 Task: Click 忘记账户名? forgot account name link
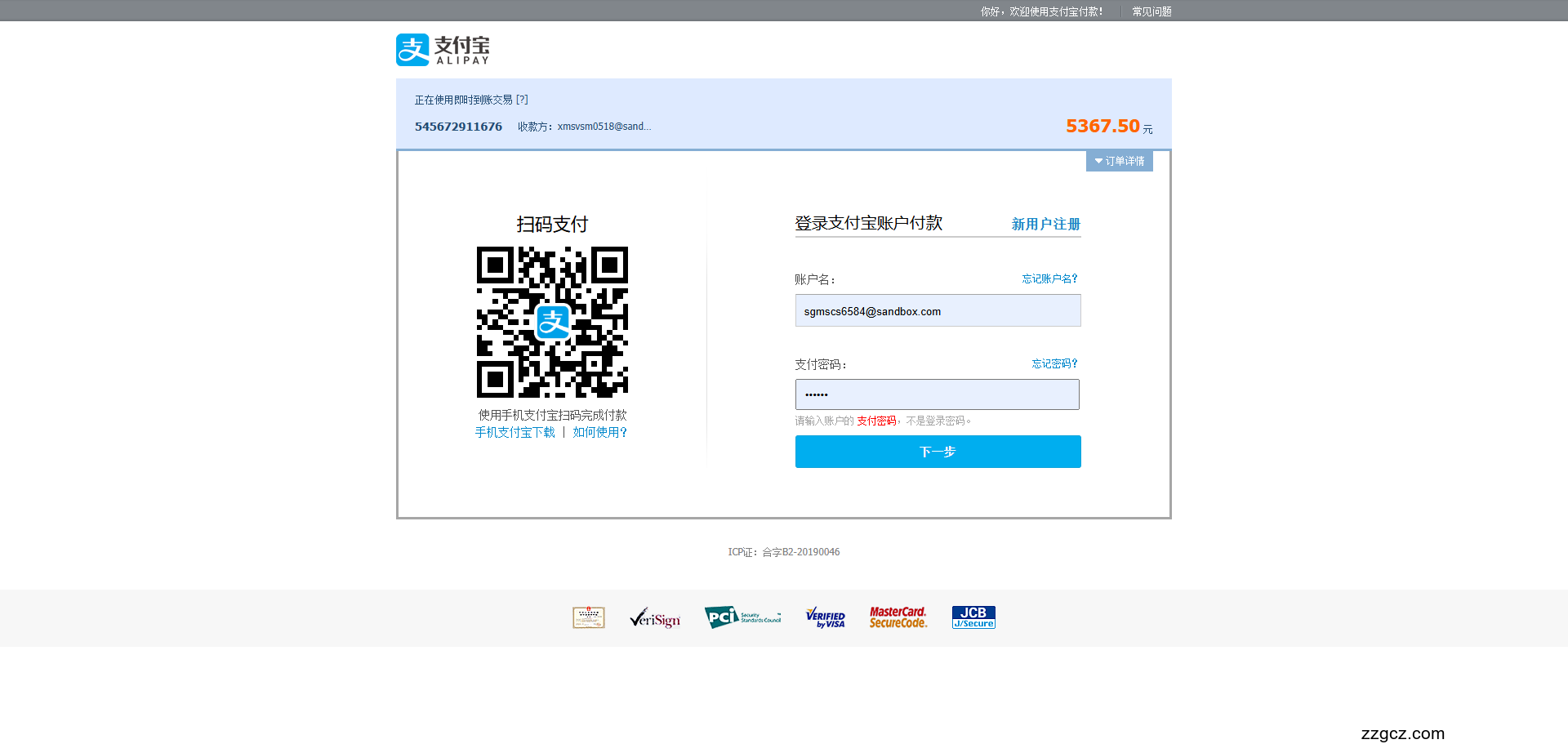coord(1049,278)
